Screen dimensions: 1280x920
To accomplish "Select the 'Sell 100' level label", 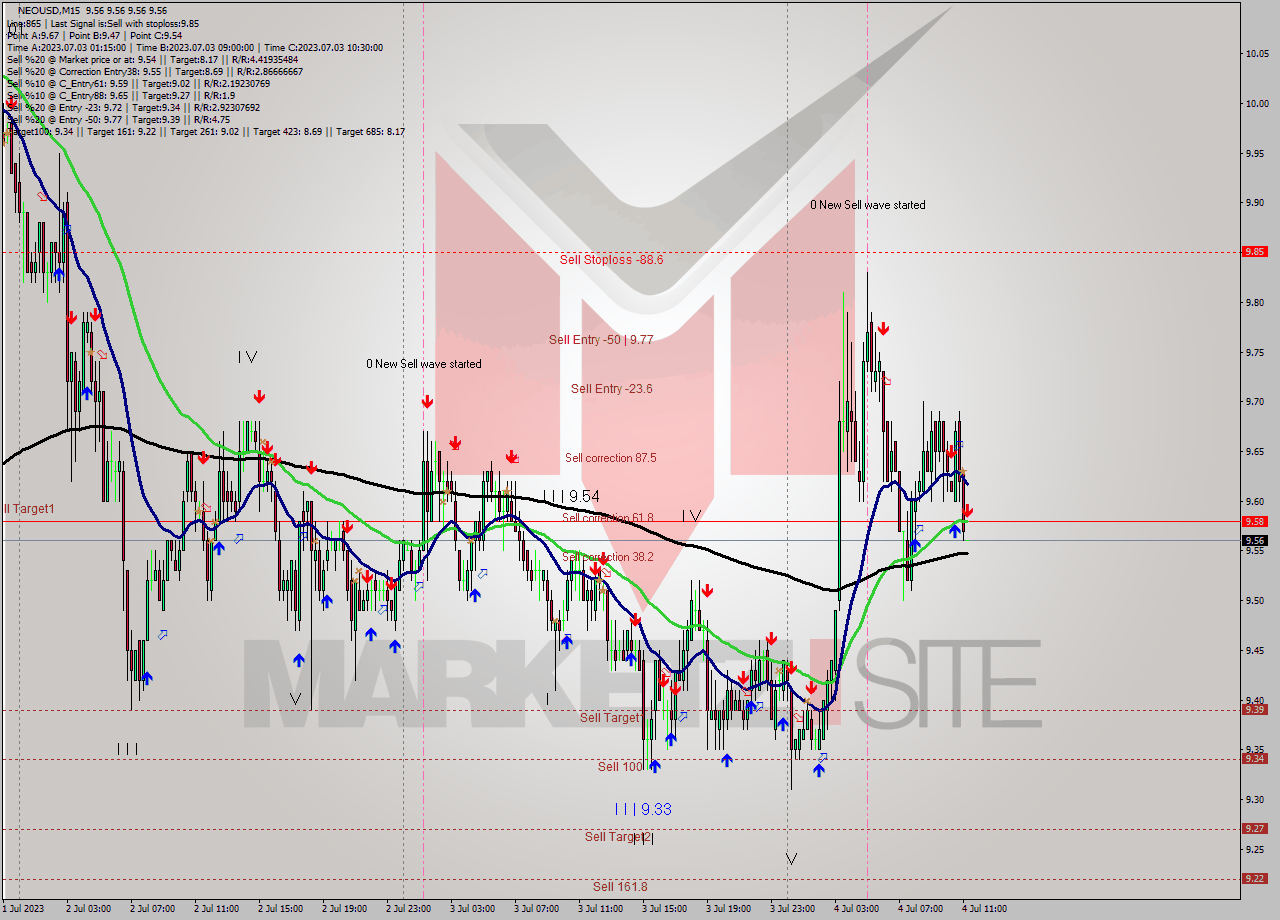I will pos(620,767).
